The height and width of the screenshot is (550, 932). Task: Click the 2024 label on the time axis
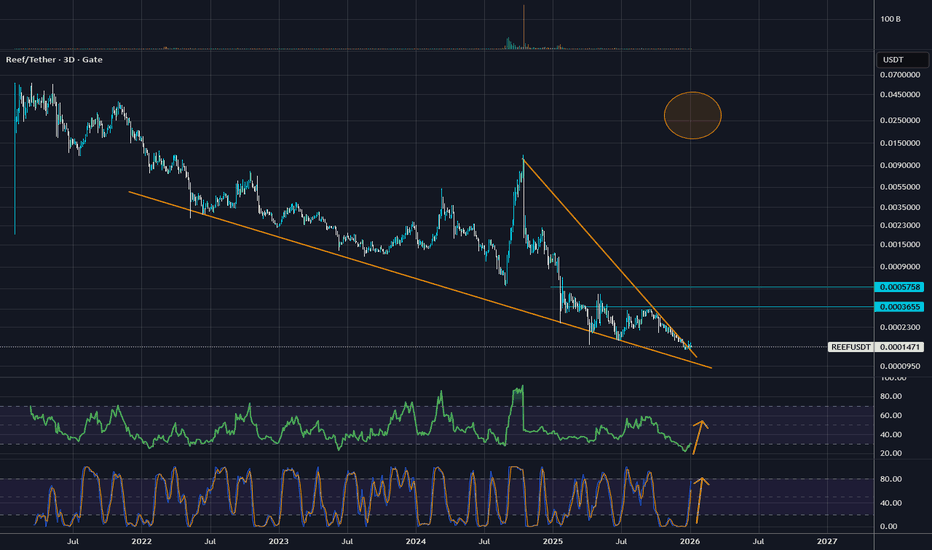coord(415,541)
